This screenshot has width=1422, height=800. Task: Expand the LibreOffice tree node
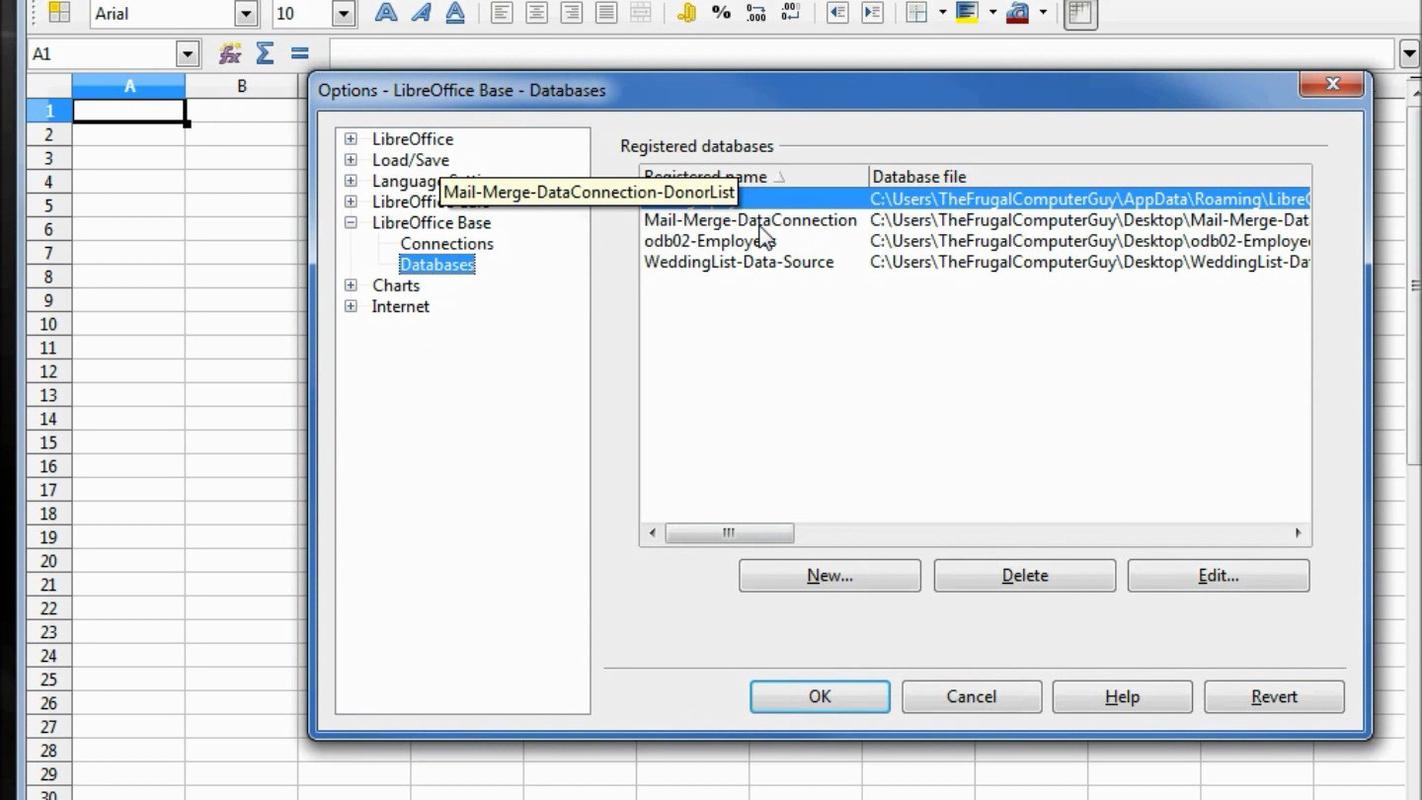[x=351, y=139]
